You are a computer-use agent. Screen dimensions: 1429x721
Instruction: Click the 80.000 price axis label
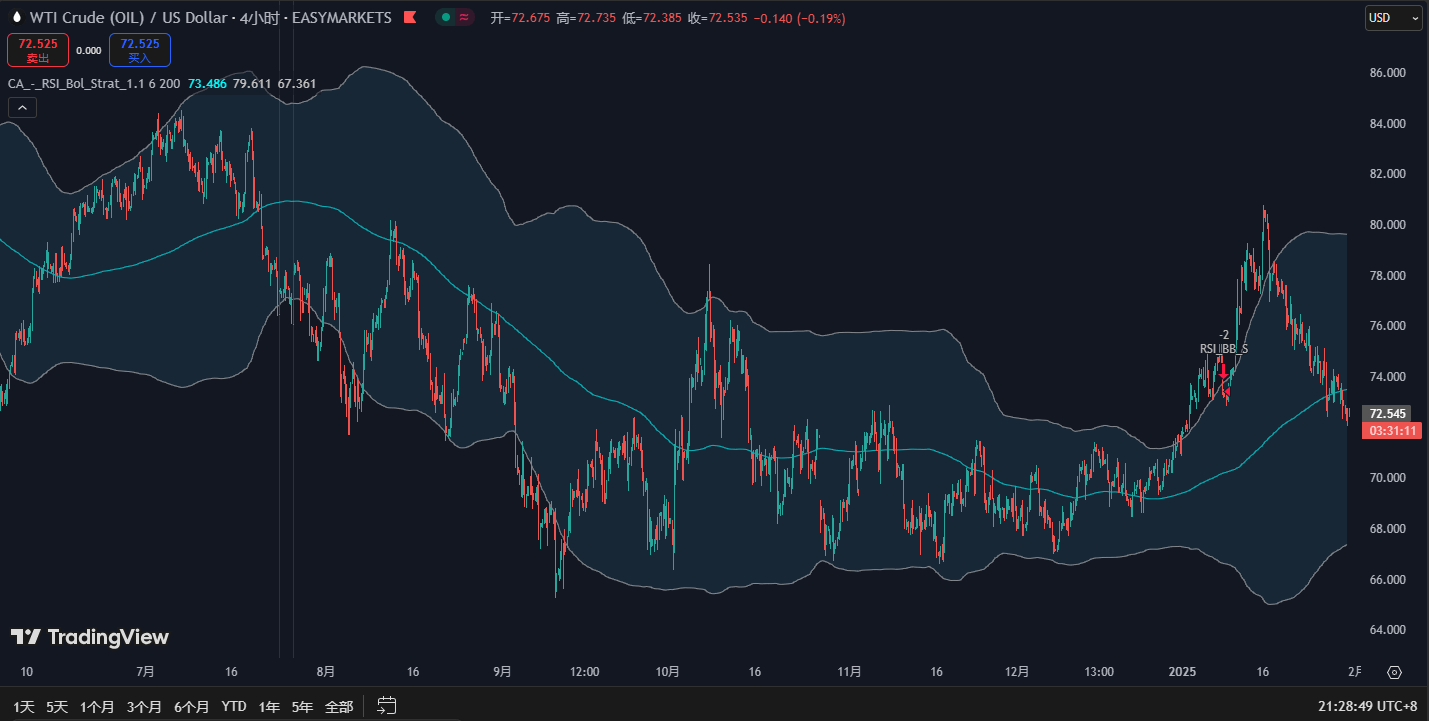pyautogui.click(x=1388, y=225)
